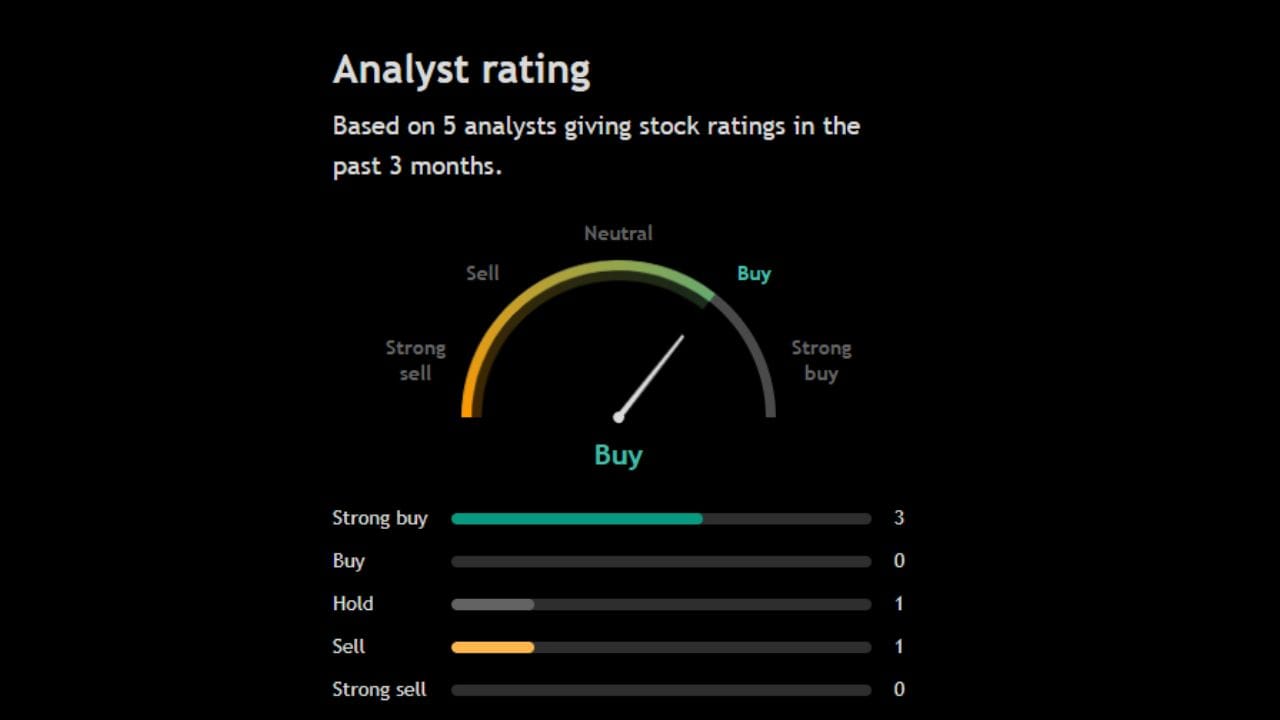Click the empty Buy rating bar
The width and height of the screenshot is (1280, 720).
(x=660, y=562)
